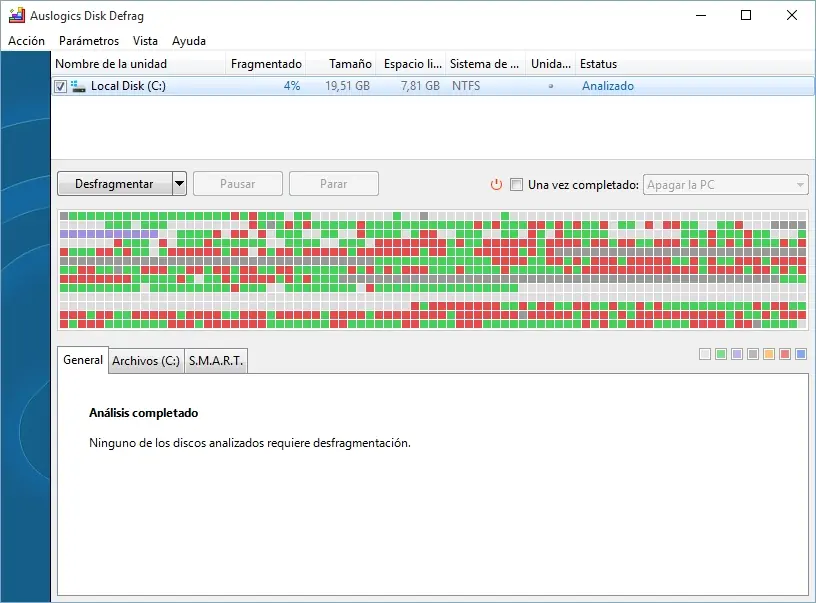The height and width of the screenshot is (603, 816).
Task: Click the Estatus column header
Action: 598,64
